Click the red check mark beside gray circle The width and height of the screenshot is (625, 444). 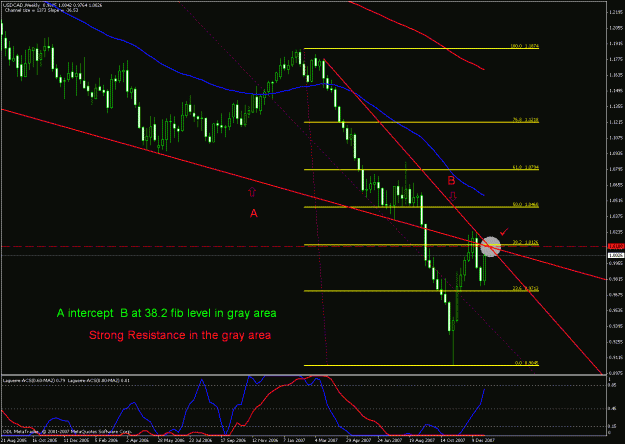point(504,232)
